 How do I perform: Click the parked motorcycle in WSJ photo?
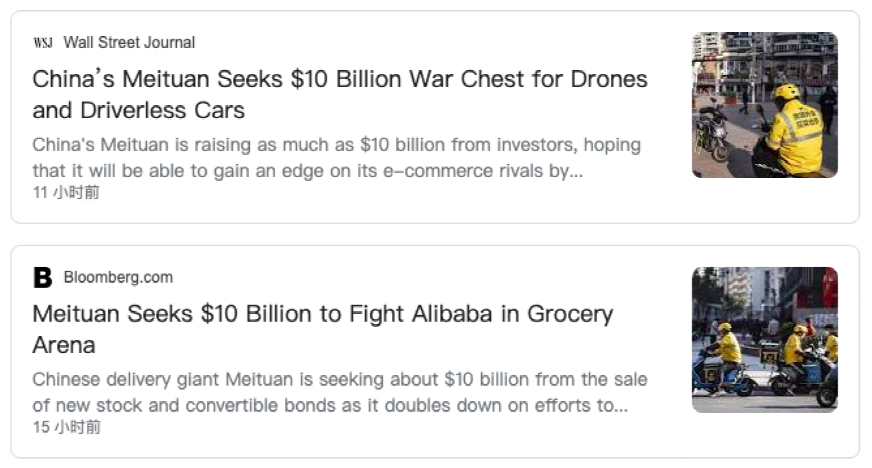(x=710, y=130)
